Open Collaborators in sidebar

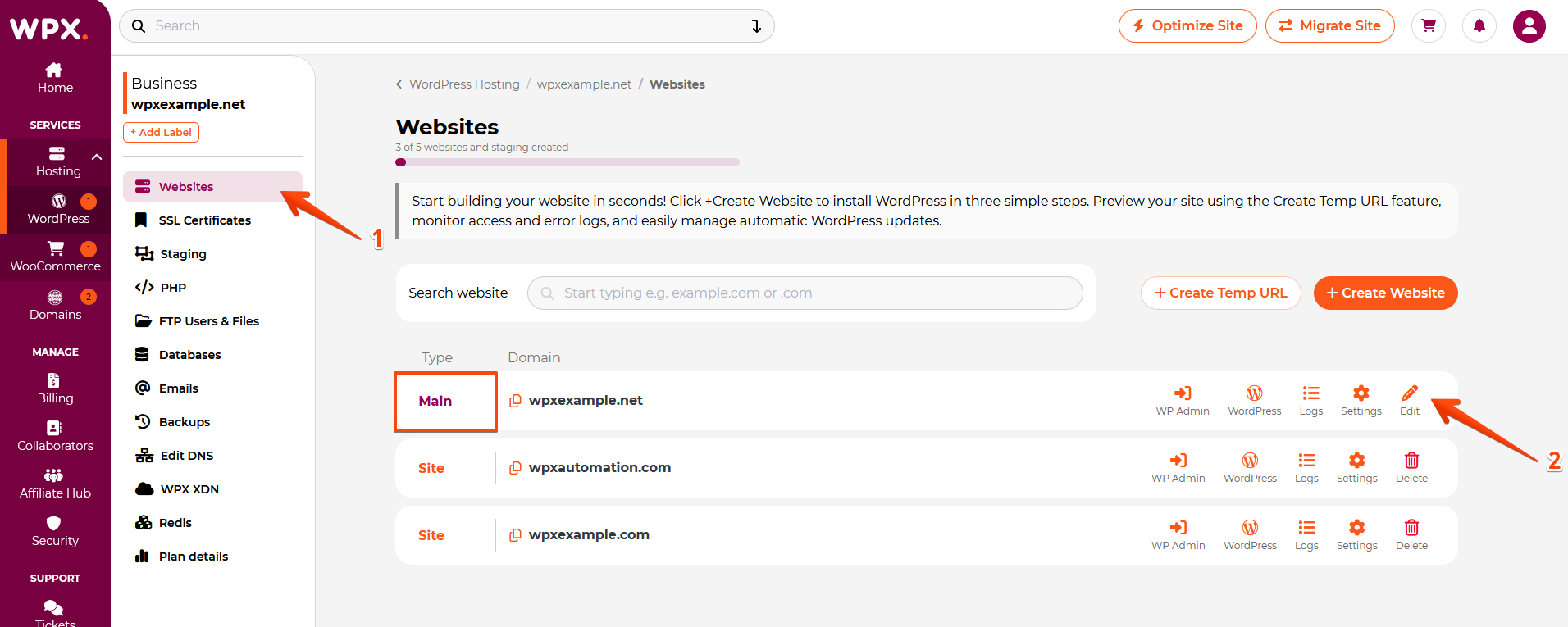55,436
